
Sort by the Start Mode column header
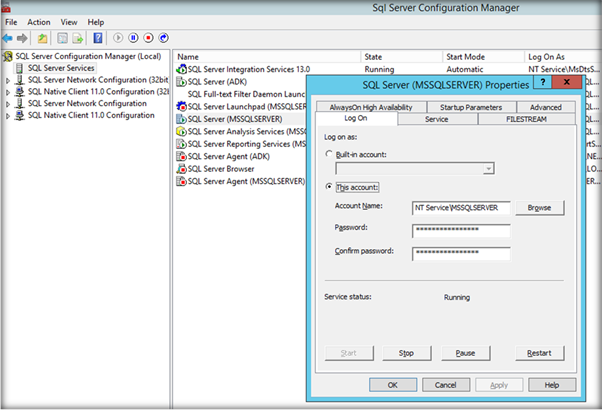point(483,57)
